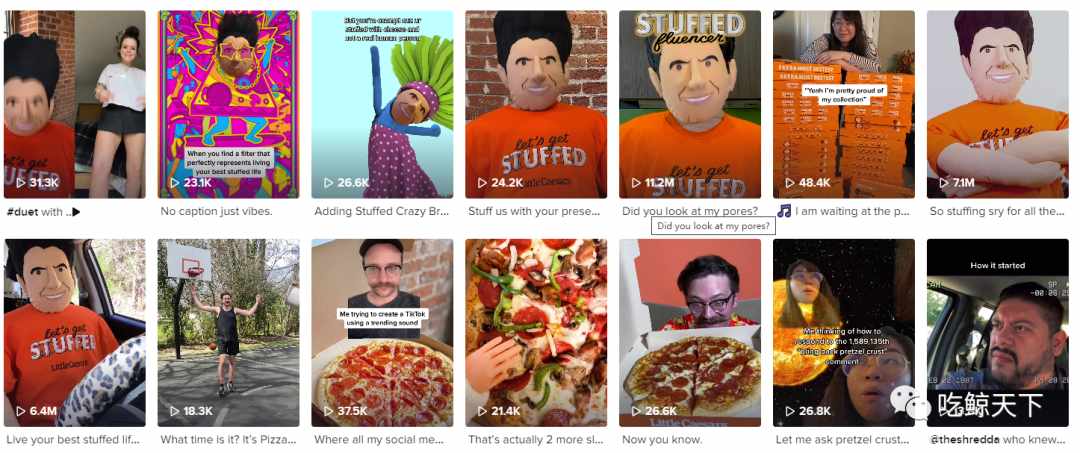The image size is (1080, 453).
Task: Click play icon on the 11.2M Stuffed fluencer video
Action: pyautogui.click(x=636, y=182)
